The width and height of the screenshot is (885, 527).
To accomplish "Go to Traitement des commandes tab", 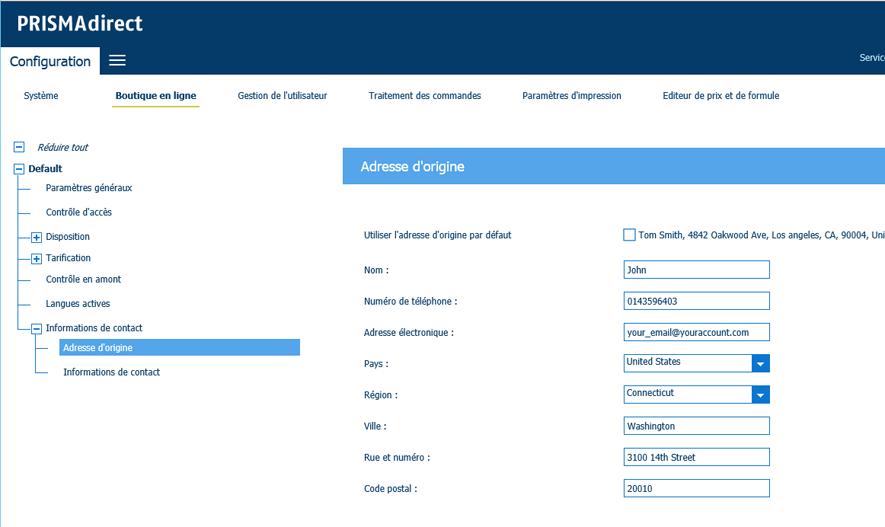I will (424, 95).
